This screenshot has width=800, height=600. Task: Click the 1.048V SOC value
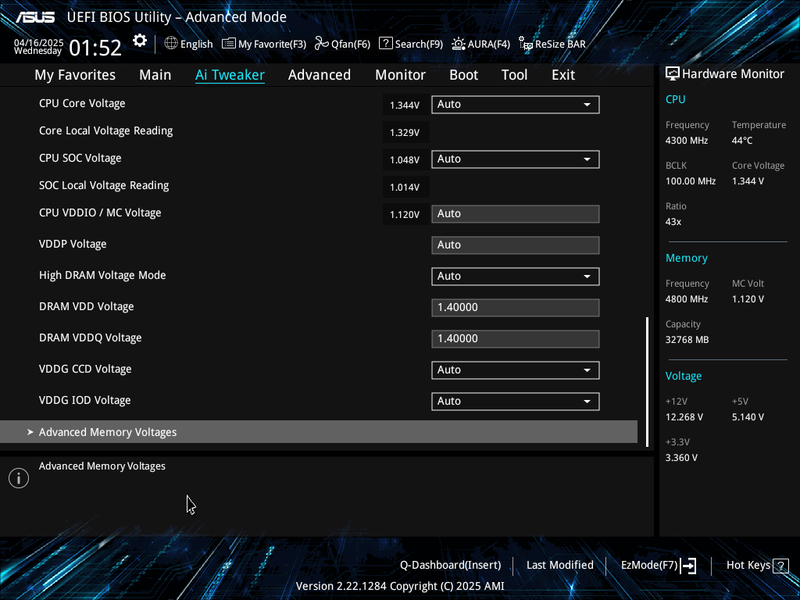(405, 160)
